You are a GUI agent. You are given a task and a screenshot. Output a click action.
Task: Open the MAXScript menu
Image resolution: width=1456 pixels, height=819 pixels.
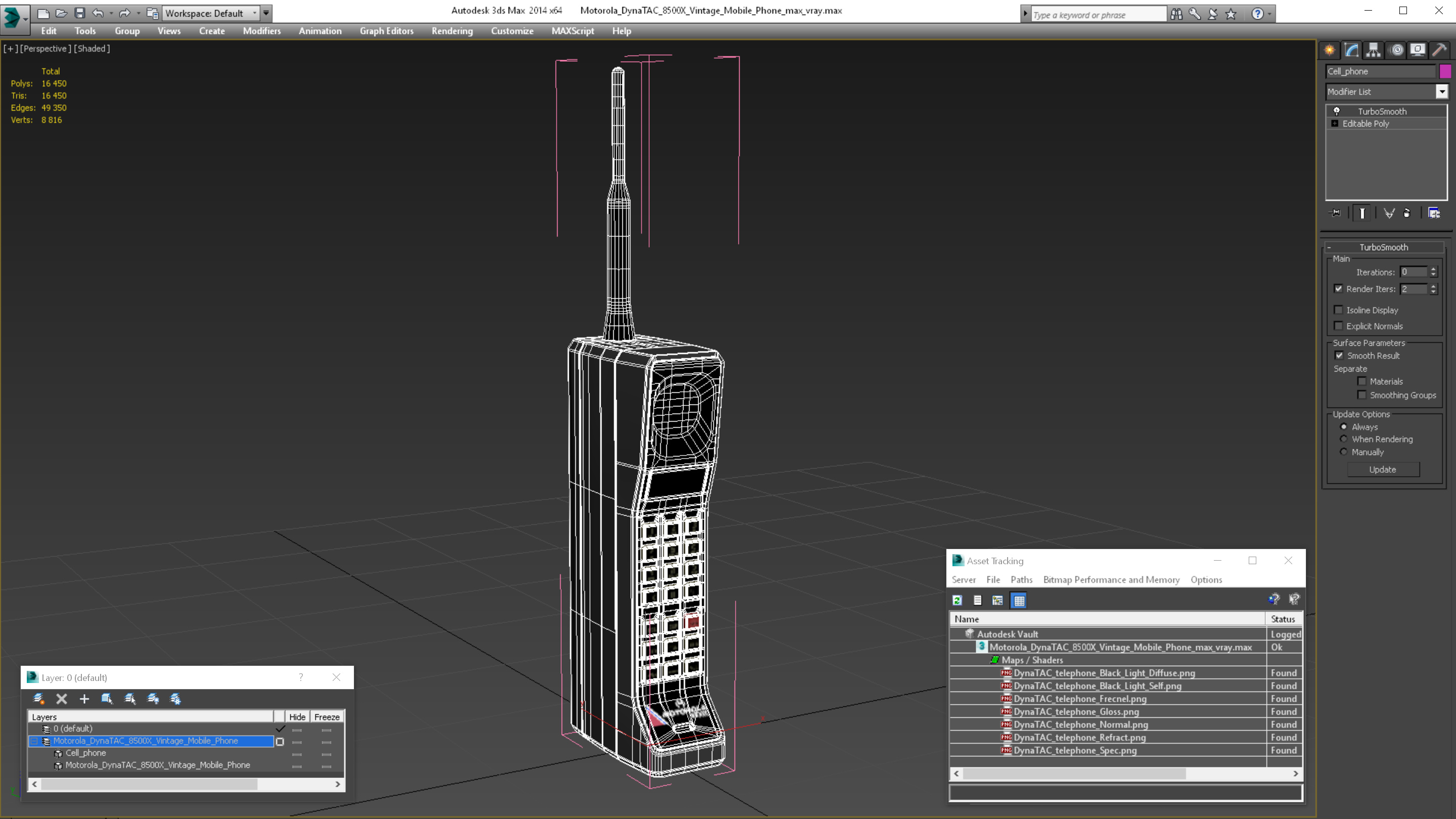coord(572,31)
